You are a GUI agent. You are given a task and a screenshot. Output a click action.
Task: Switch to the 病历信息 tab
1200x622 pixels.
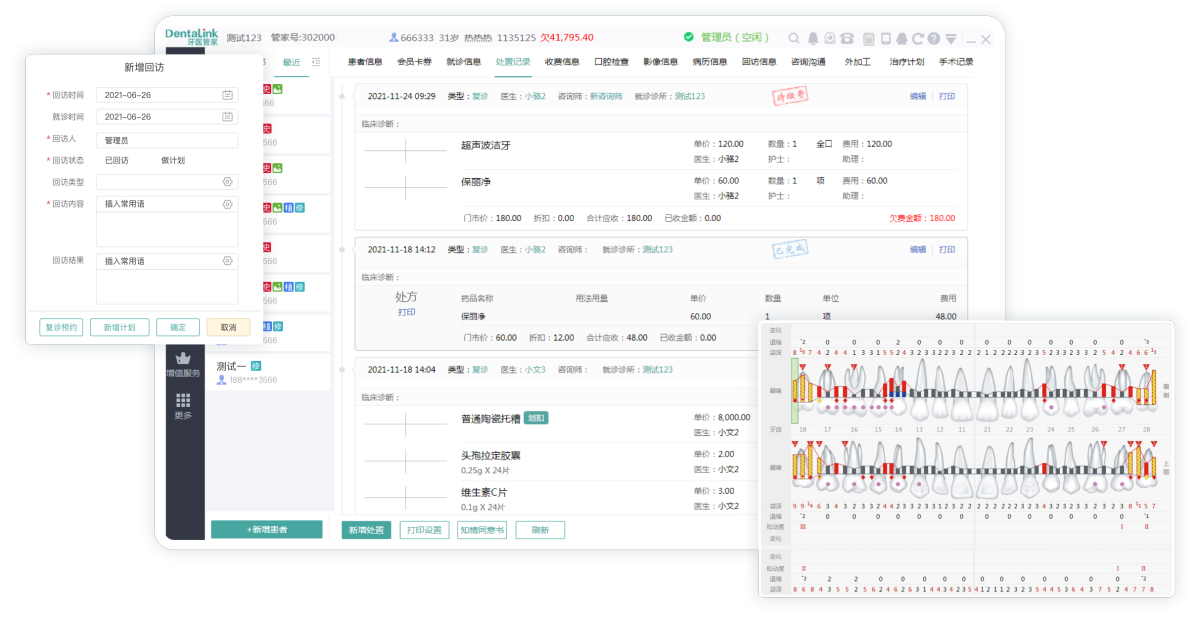pos(709,62)
